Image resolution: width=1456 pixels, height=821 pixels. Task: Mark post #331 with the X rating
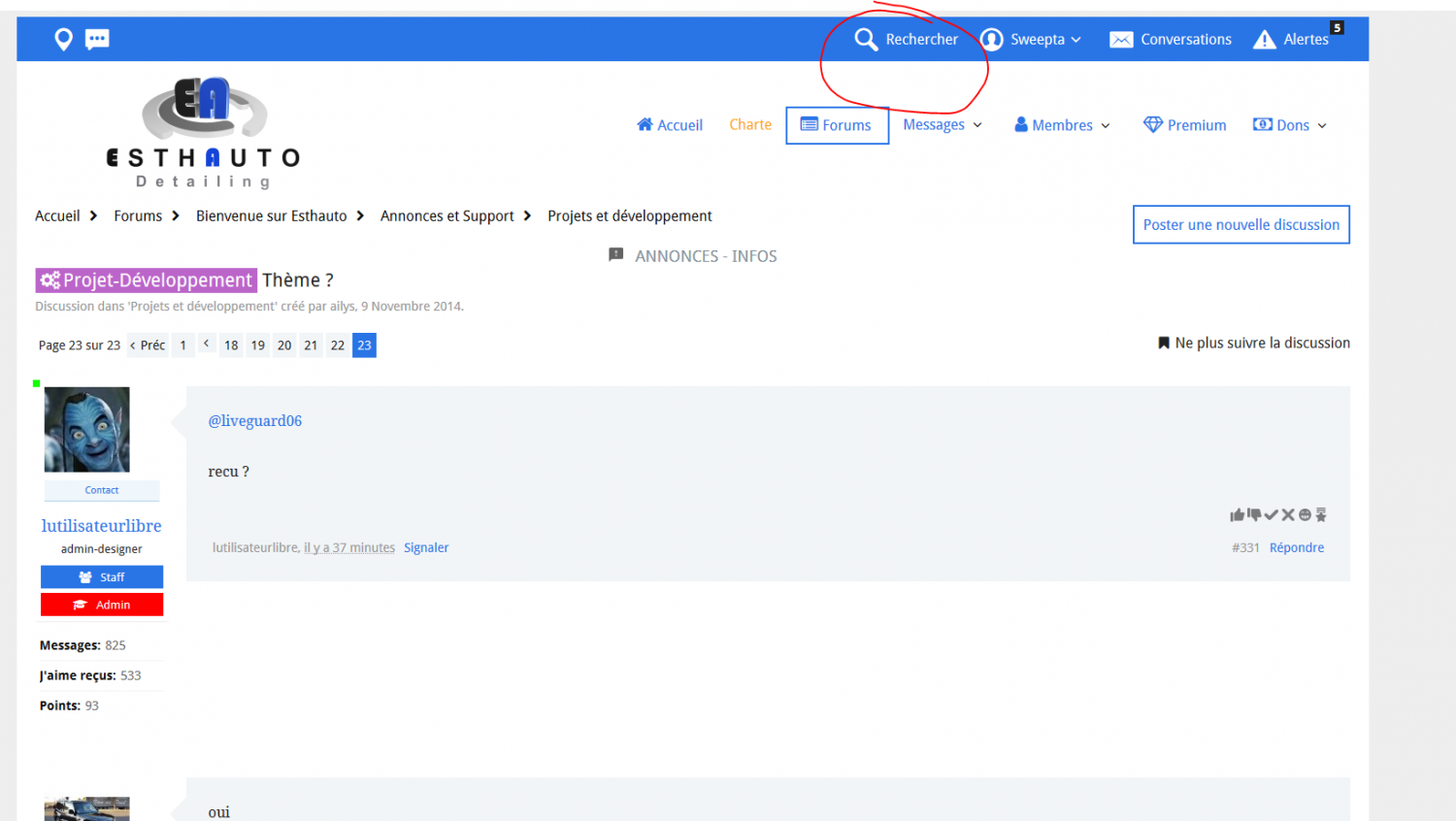coord(1288,515)
